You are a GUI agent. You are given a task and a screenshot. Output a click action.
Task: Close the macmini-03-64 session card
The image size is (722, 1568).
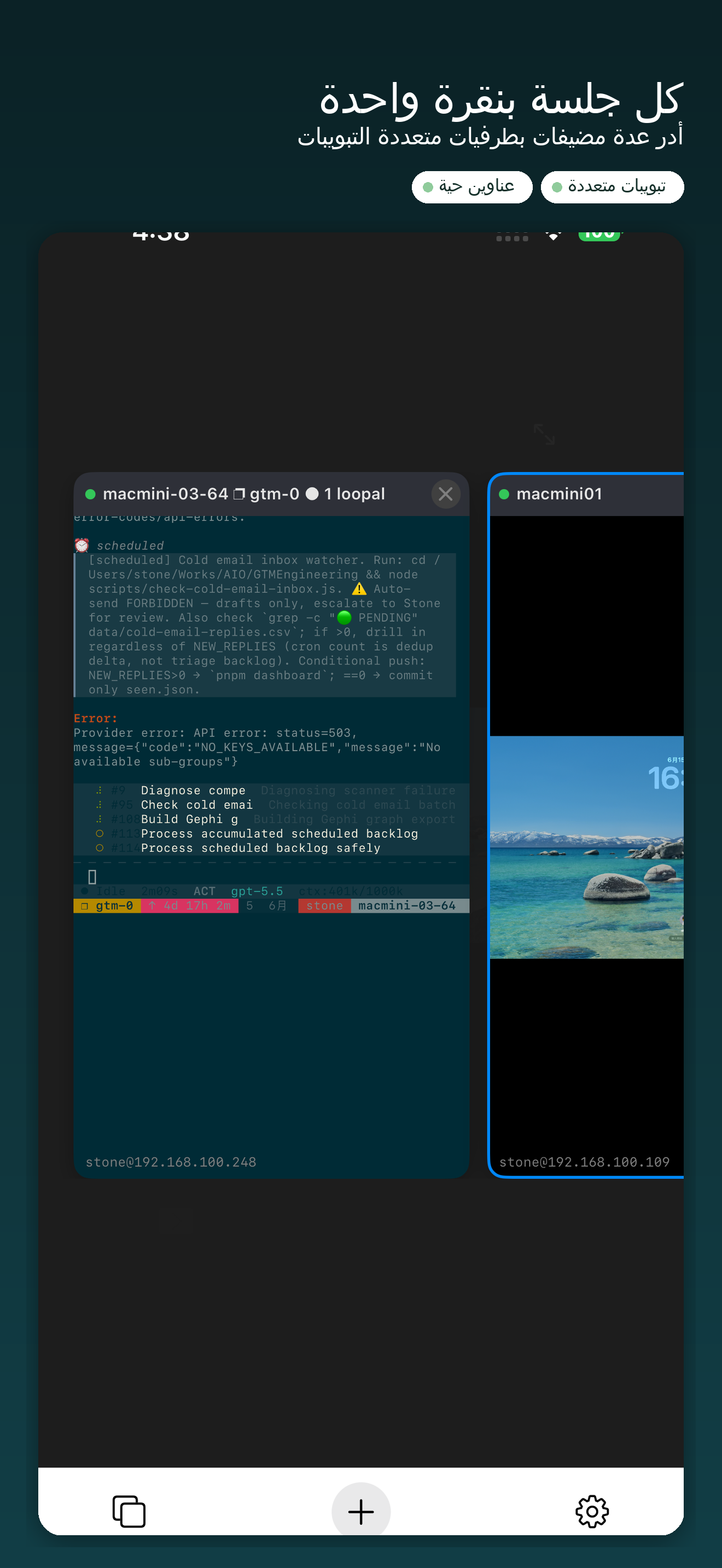(x=446, y=494)
